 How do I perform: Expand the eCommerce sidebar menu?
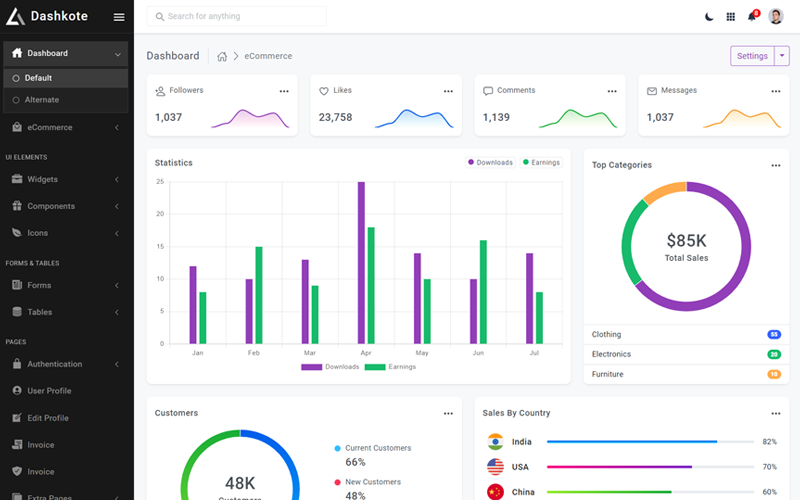[66, 128]
